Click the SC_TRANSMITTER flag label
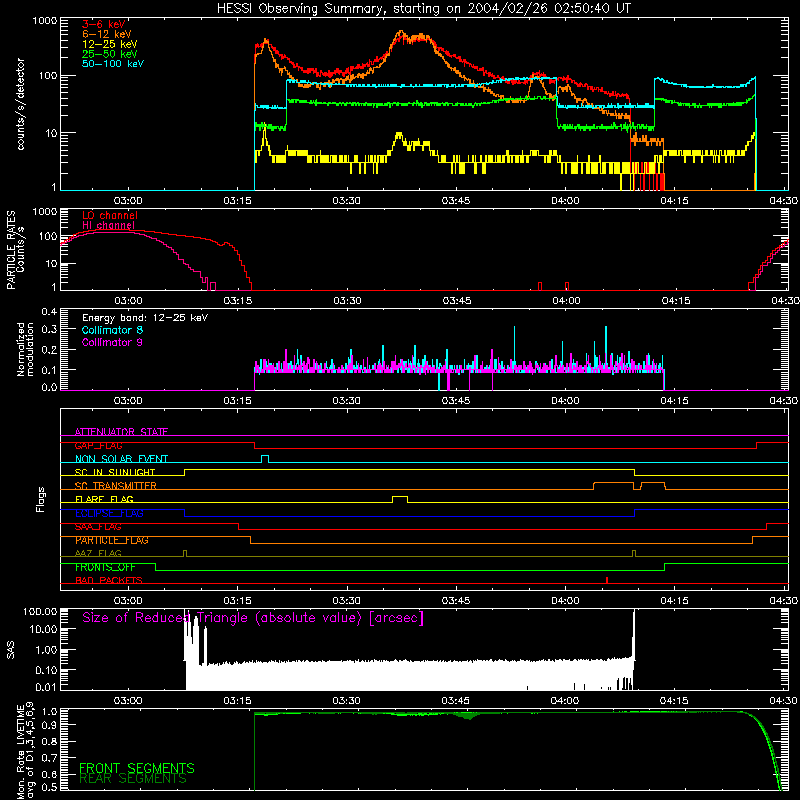 point(116,486)
